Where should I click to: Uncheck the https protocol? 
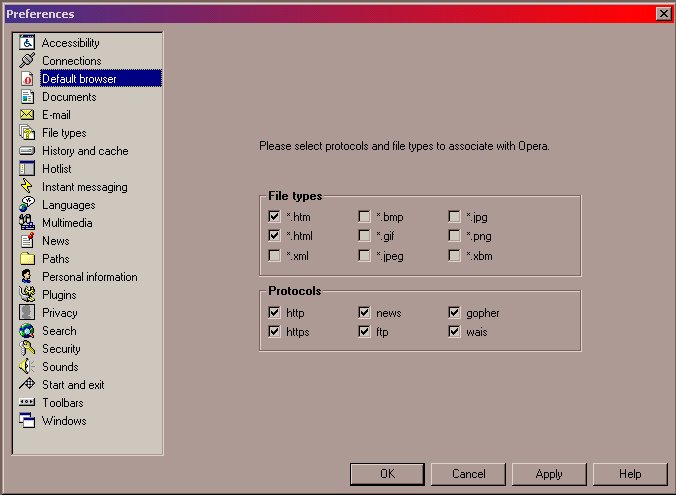[274, 331]
